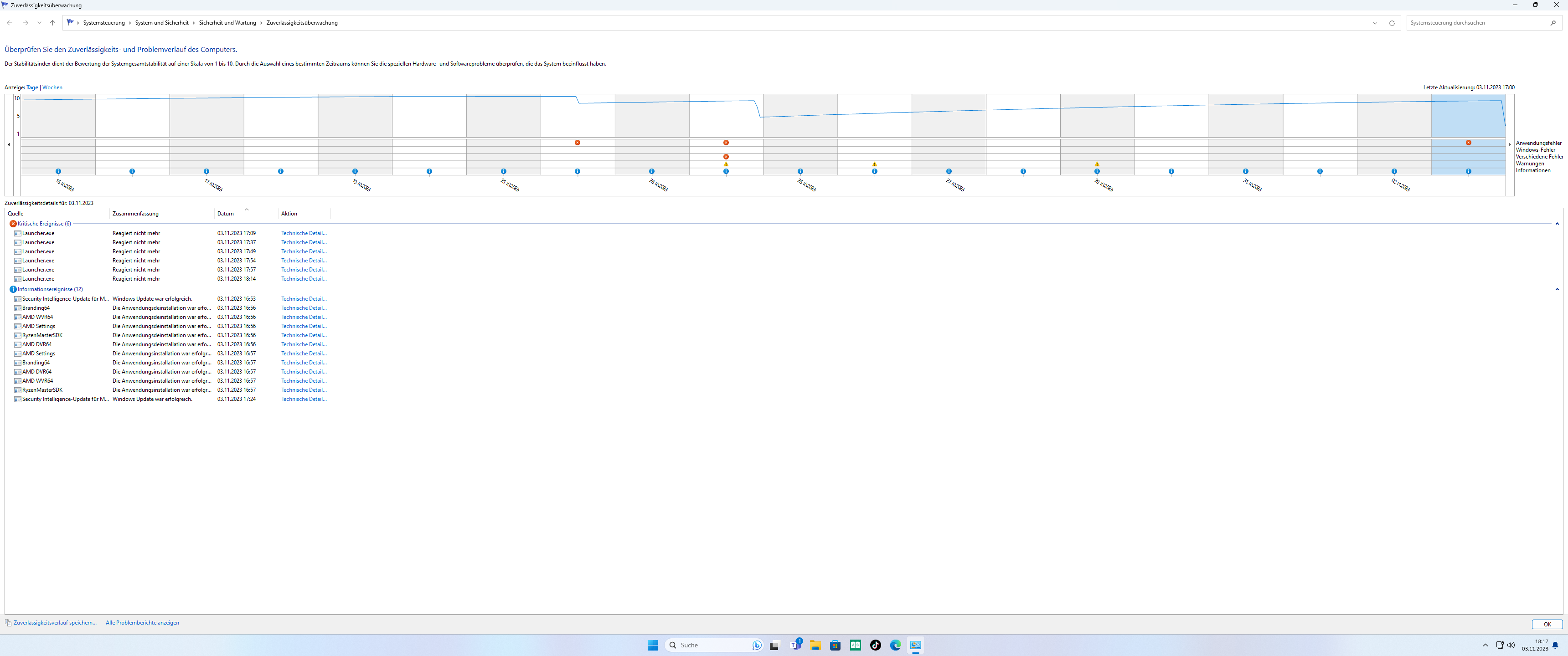Switch the chart view to Tage

pos(32,87)
